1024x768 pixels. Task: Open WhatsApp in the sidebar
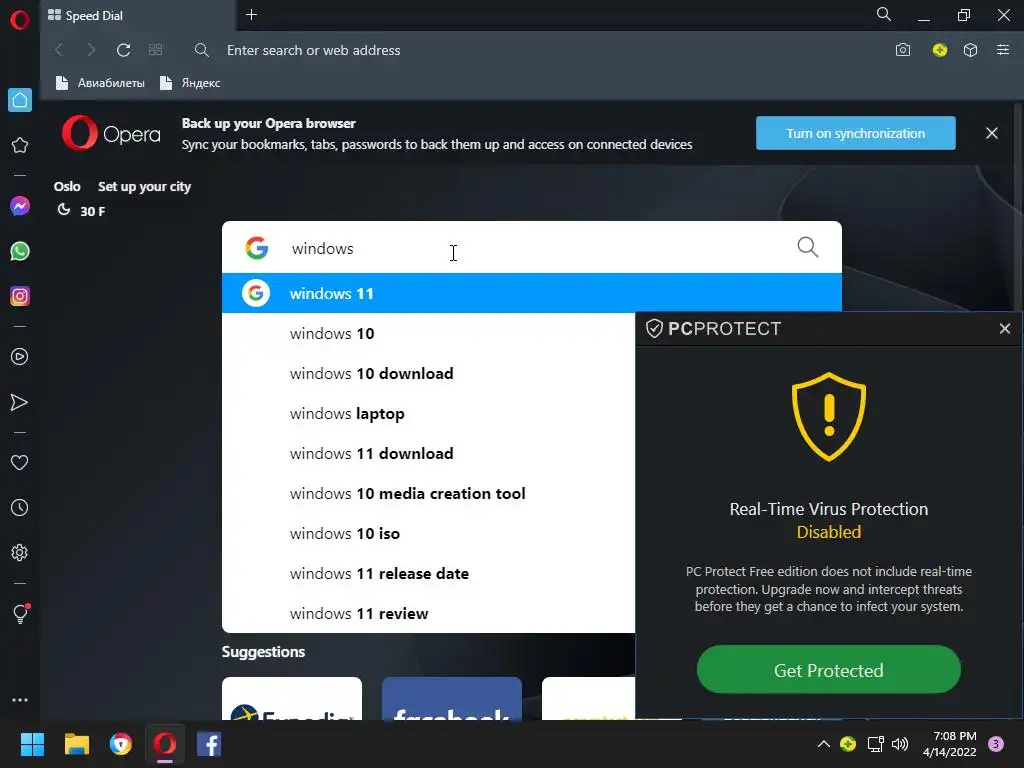coord(20,251)
